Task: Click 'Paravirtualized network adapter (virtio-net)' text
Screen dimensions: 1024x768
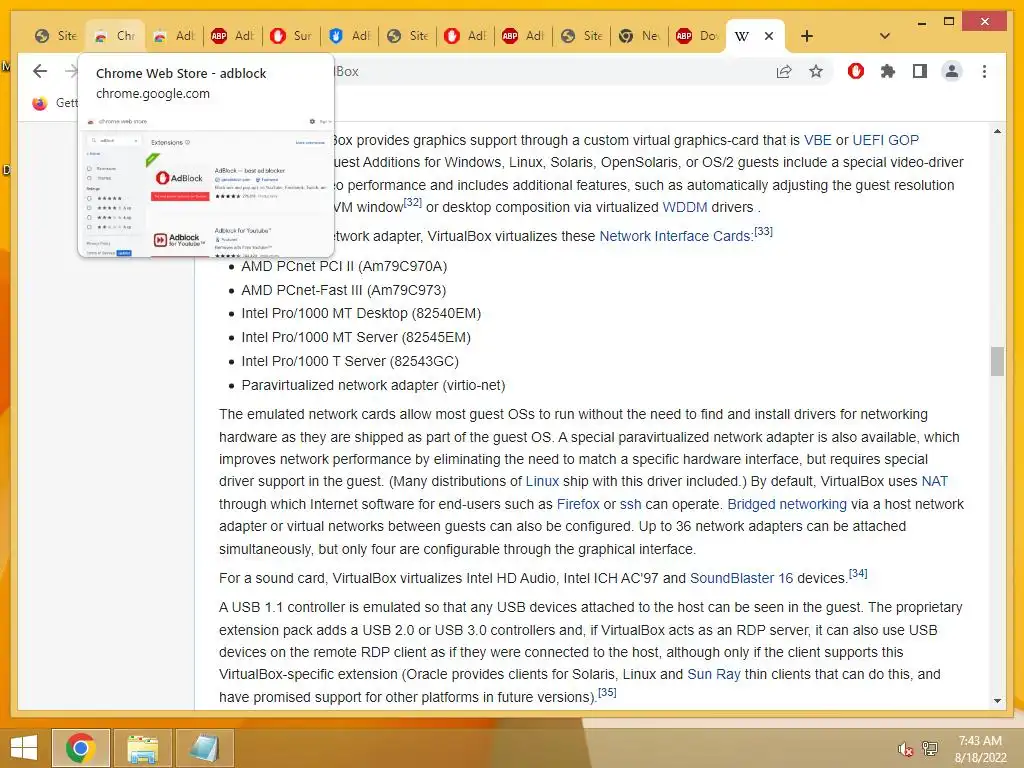Action: pyautogui.click(x=374, y=385)
